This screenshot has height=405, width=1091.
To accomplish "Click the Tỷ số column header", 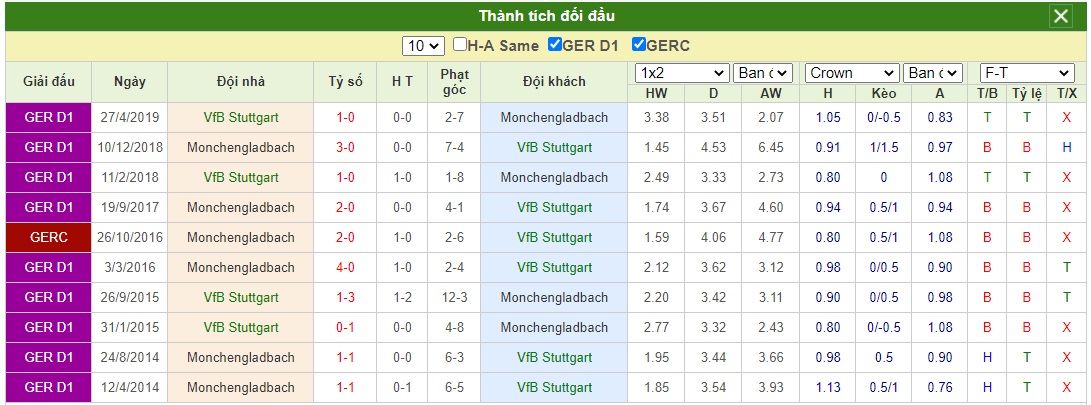I will (346, 81).
